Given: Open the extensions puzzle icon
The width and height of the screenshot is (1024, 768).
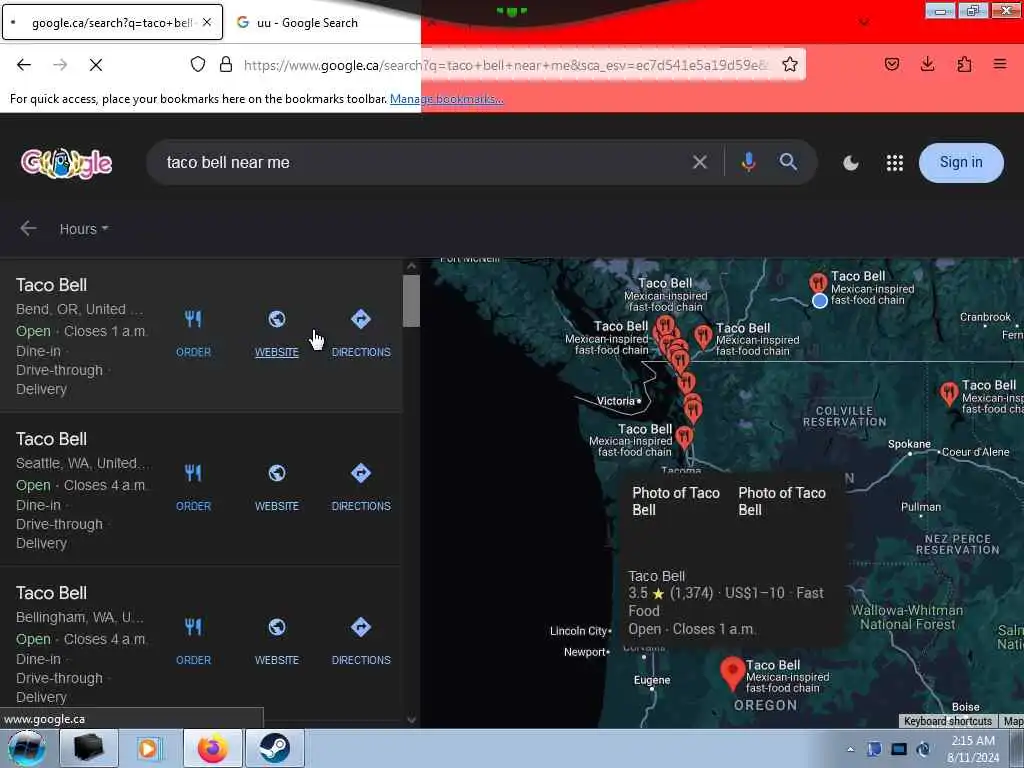Looking at the screenshot, I should [x=964, y=64].
